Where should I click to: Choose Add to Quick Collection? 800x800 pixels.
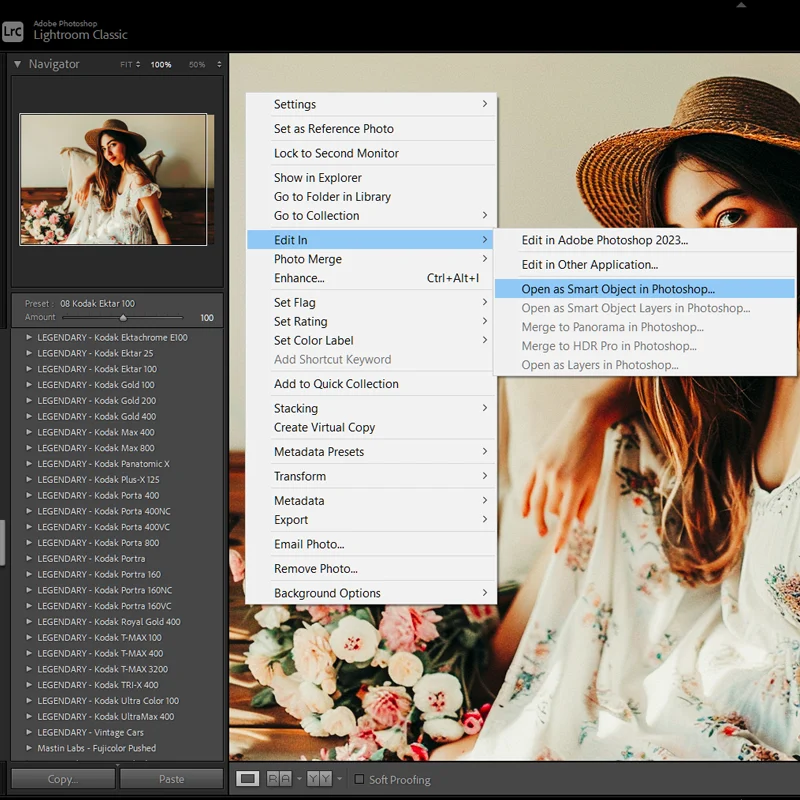click(371, 384)
